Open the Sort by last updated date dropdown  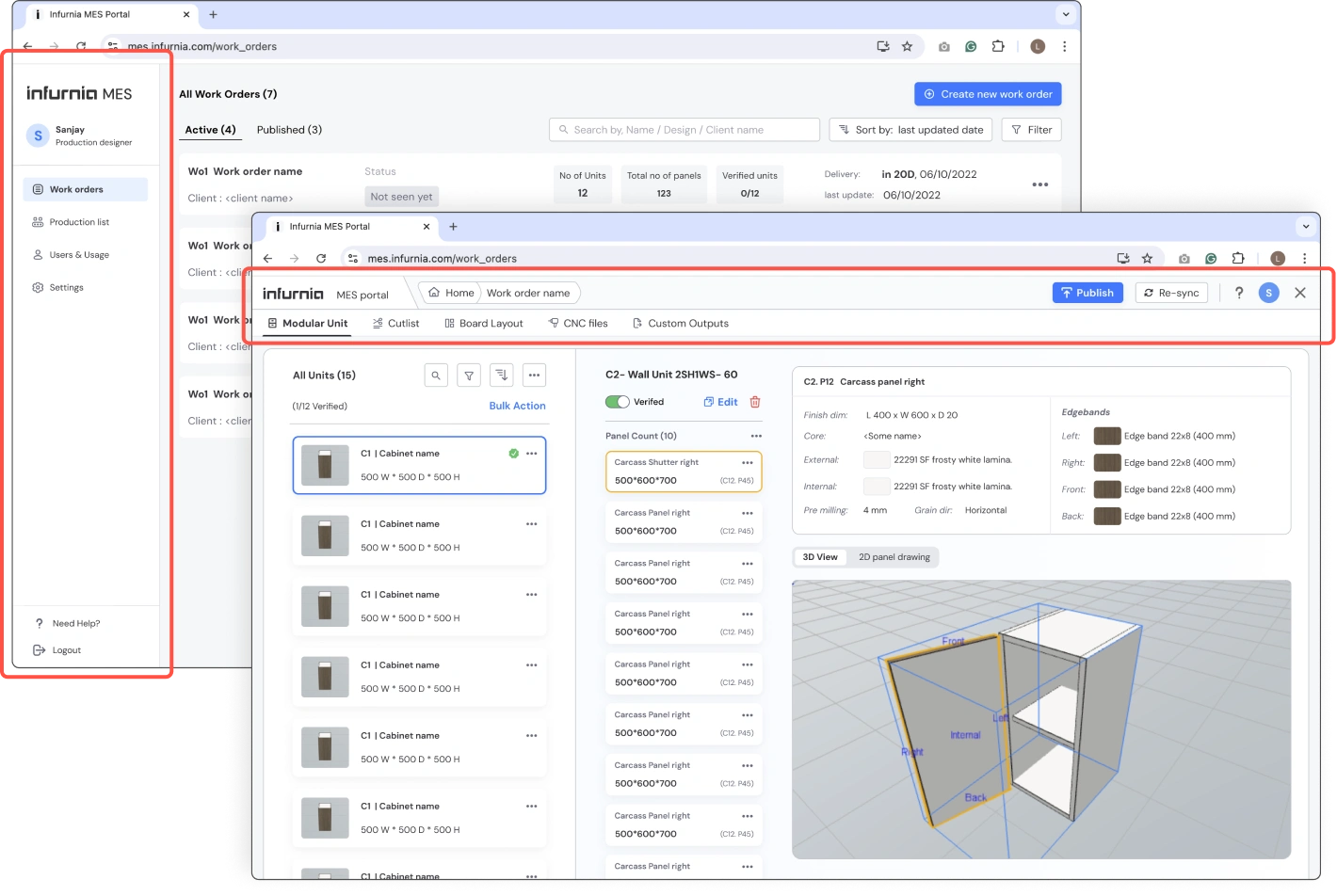tap(910, 130)
